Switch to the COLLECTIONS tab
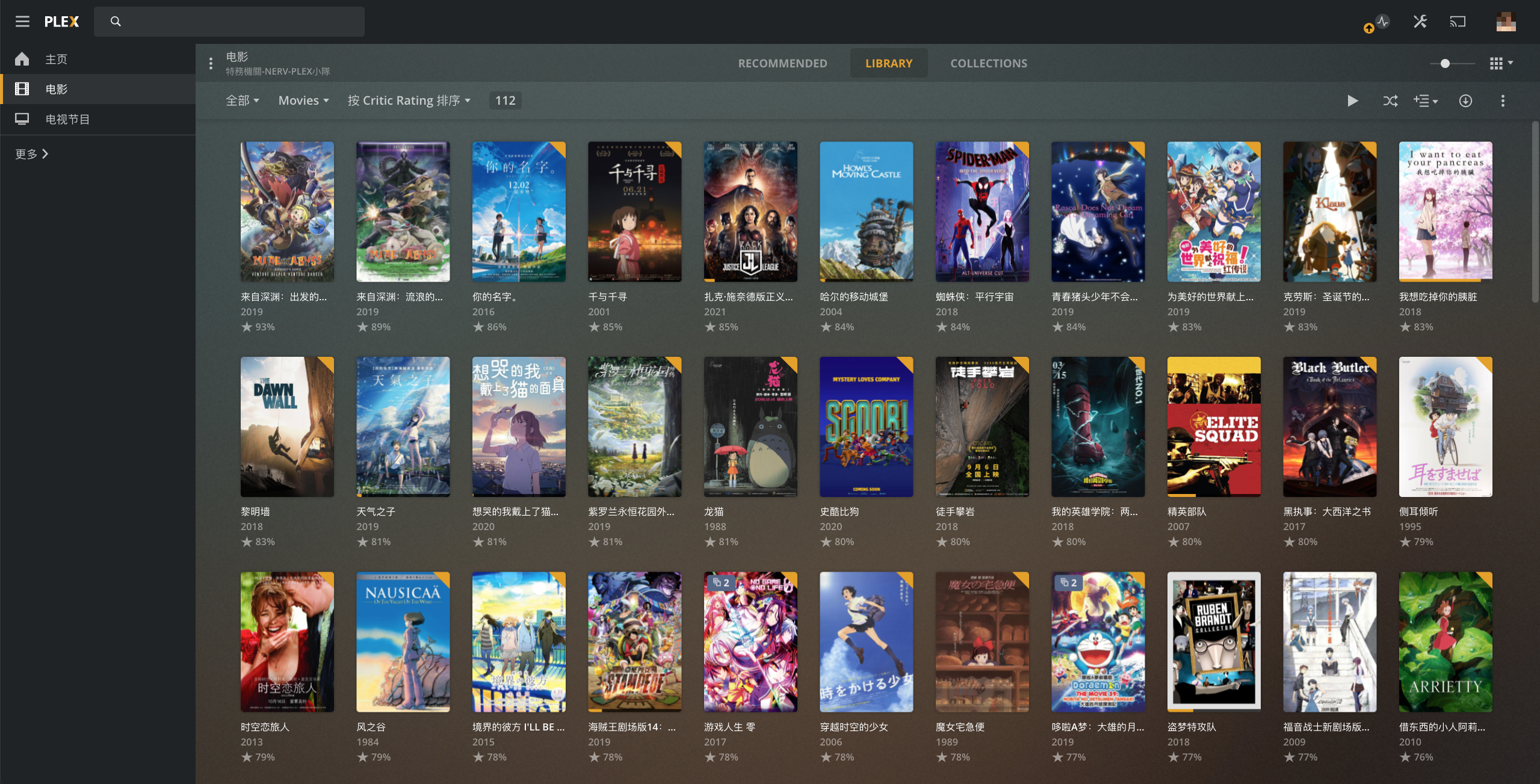 click(x=988, y=63)
